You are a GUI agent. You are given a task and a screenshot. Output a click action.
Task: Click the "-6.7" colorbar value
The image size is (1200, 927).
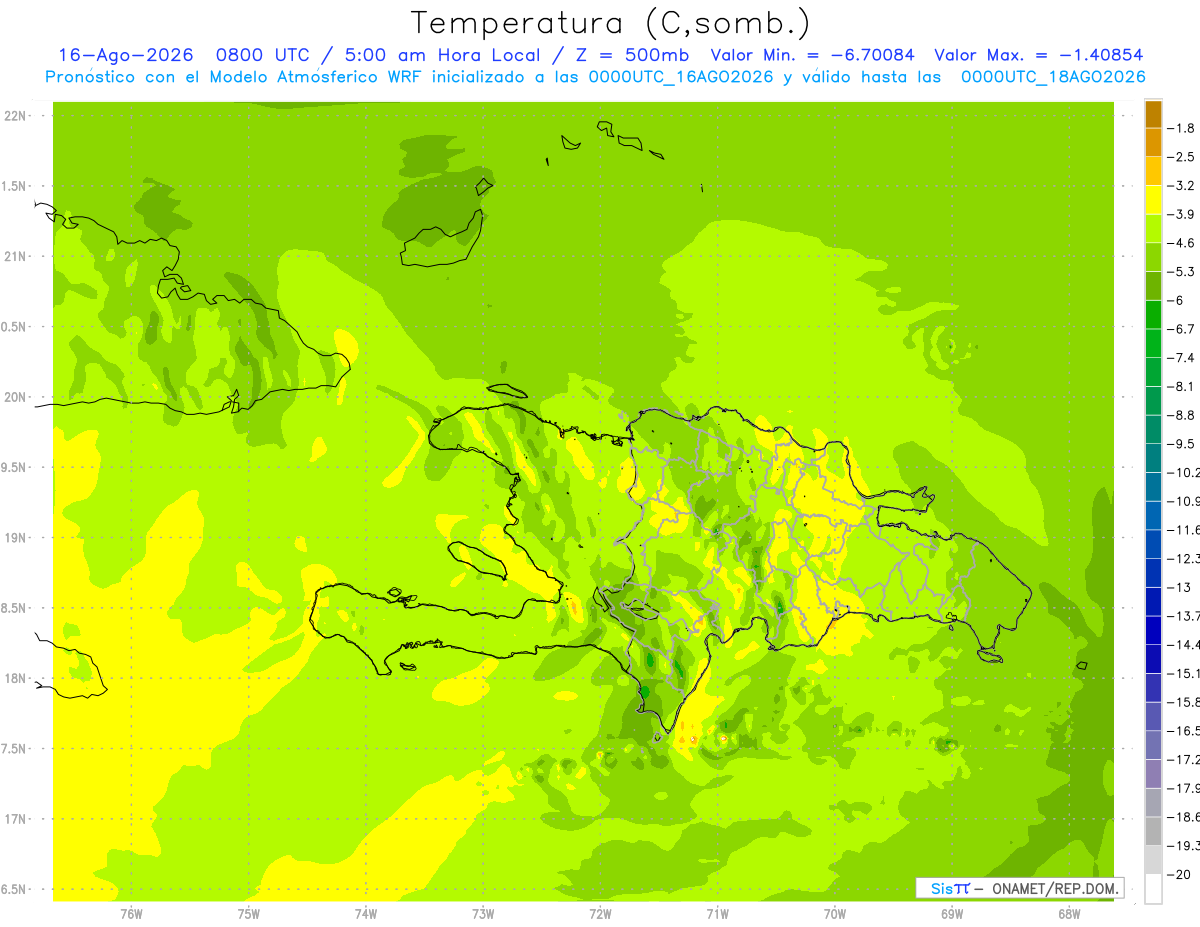(1181, 329)
